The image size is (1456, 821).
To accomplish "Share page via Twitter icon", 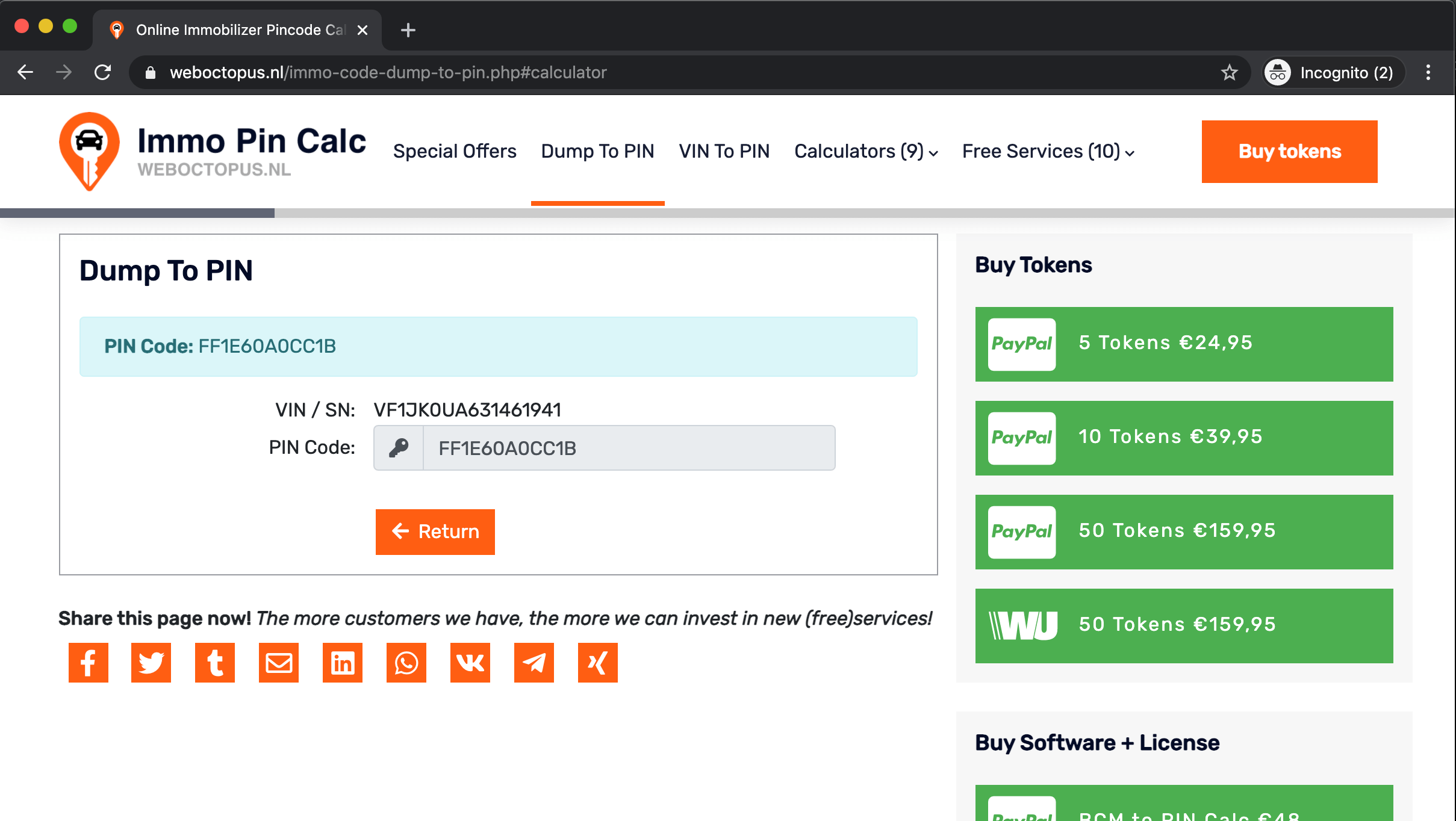I will (151, 663).
